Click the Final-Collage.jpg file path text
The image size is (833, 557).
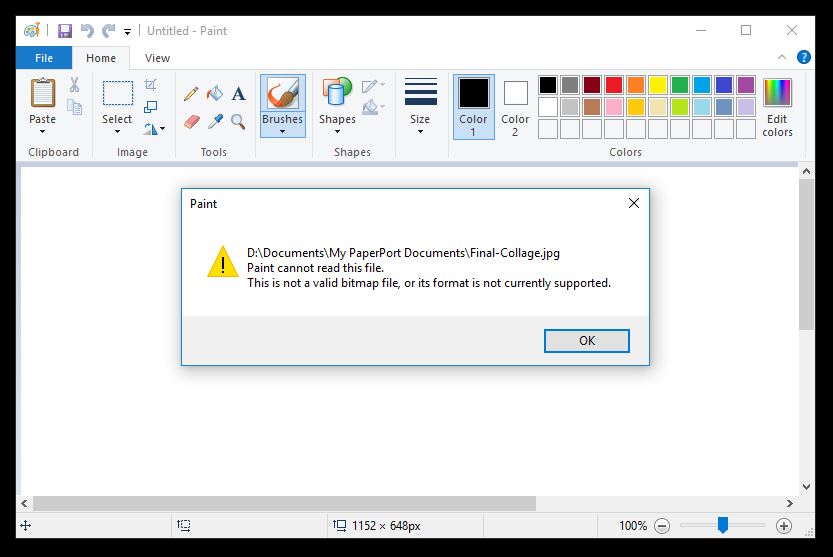(403, 253)
